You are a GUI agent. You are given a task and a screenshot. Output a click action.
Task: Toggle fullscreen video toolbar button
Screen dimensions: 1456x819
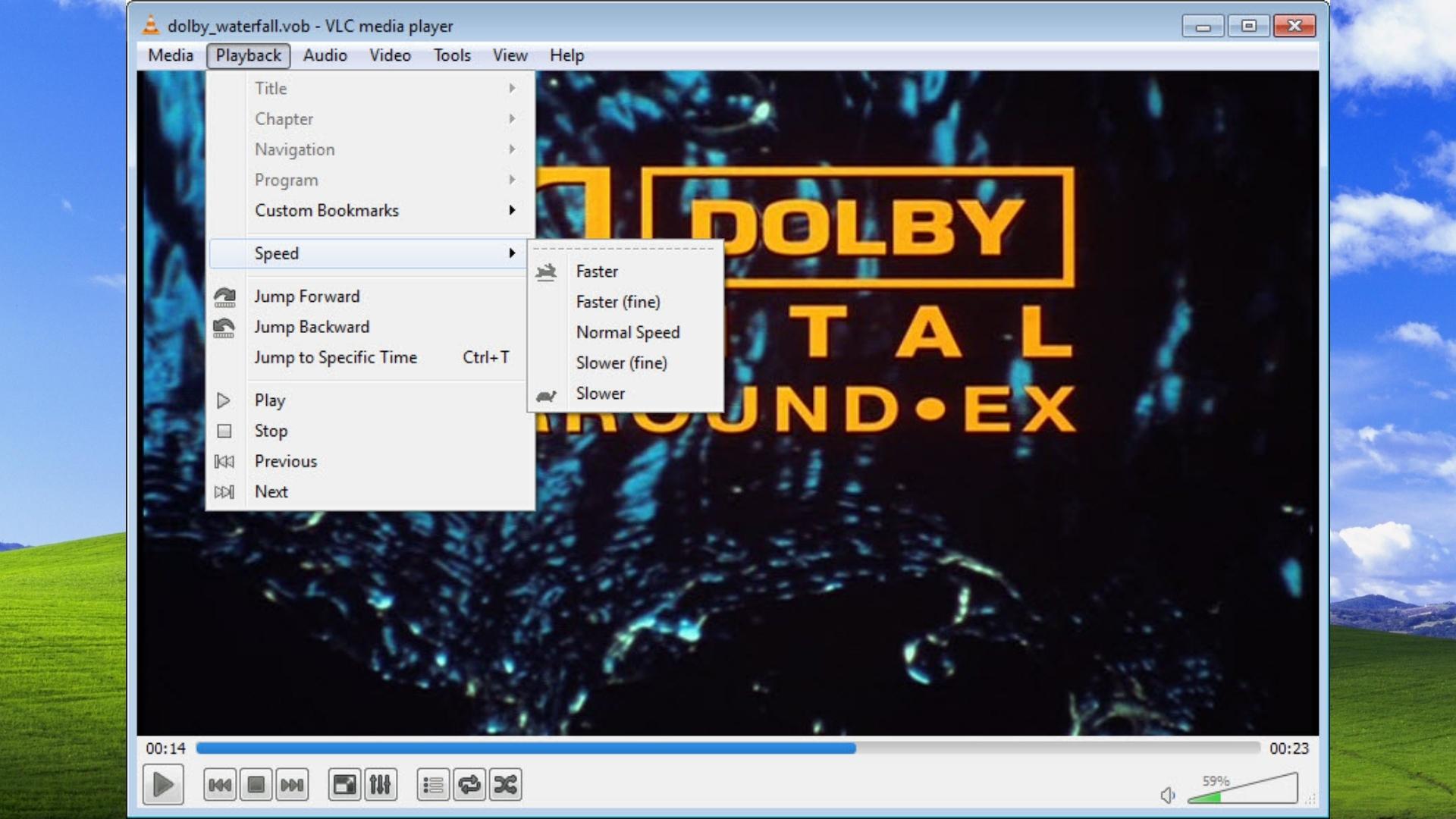point(344,785)
